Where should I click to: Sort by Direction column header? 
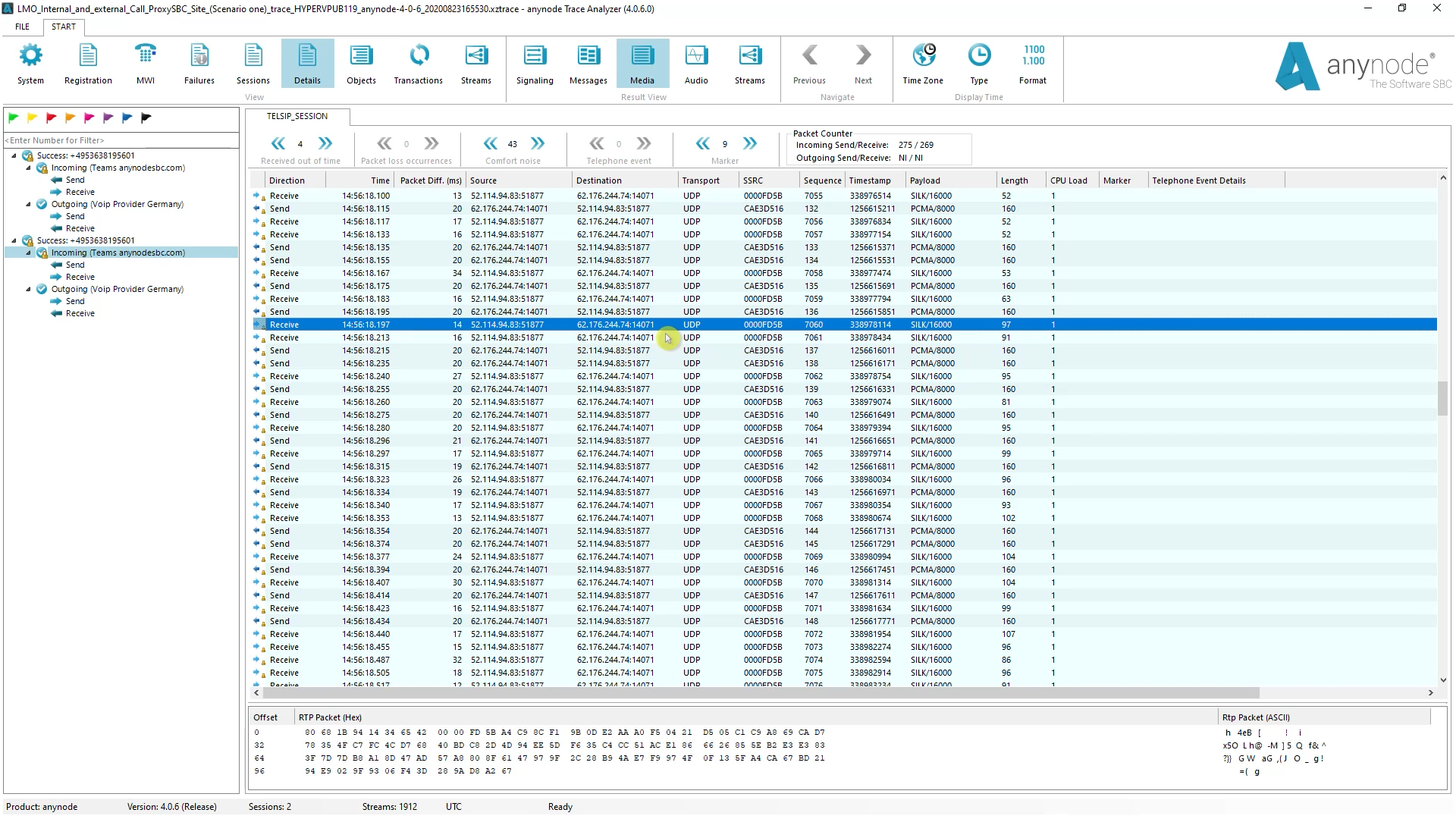[296, 180]
